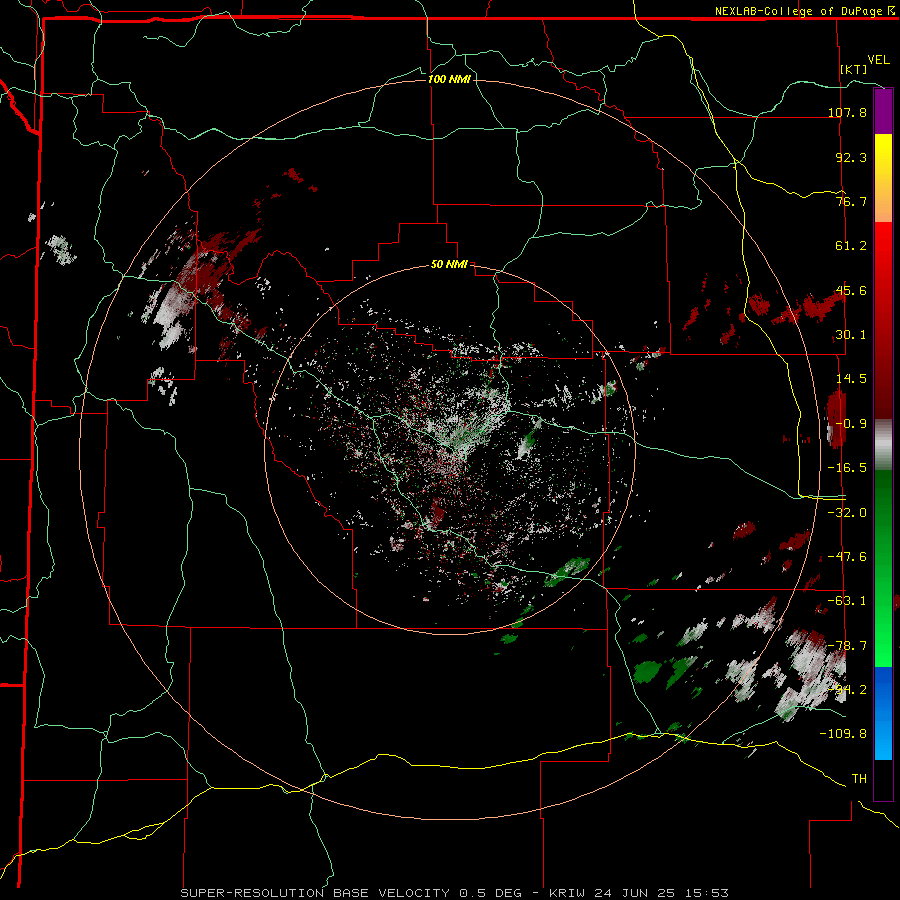The height and width of the screenshot is (900, 900).
Task: Select the -47.6 scale value
Action: pos(847,557)
